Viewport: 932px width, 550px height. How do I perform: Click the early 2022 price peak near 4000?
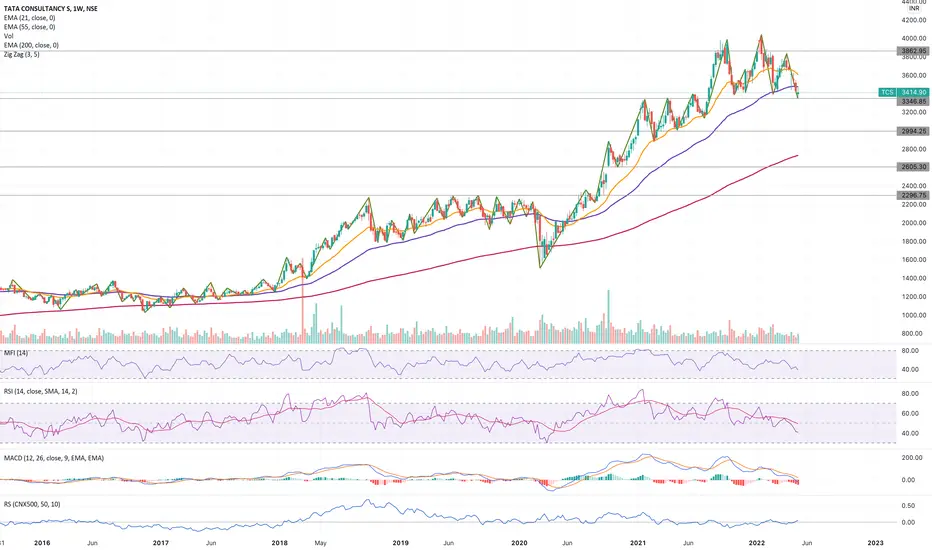click(761, 36)
